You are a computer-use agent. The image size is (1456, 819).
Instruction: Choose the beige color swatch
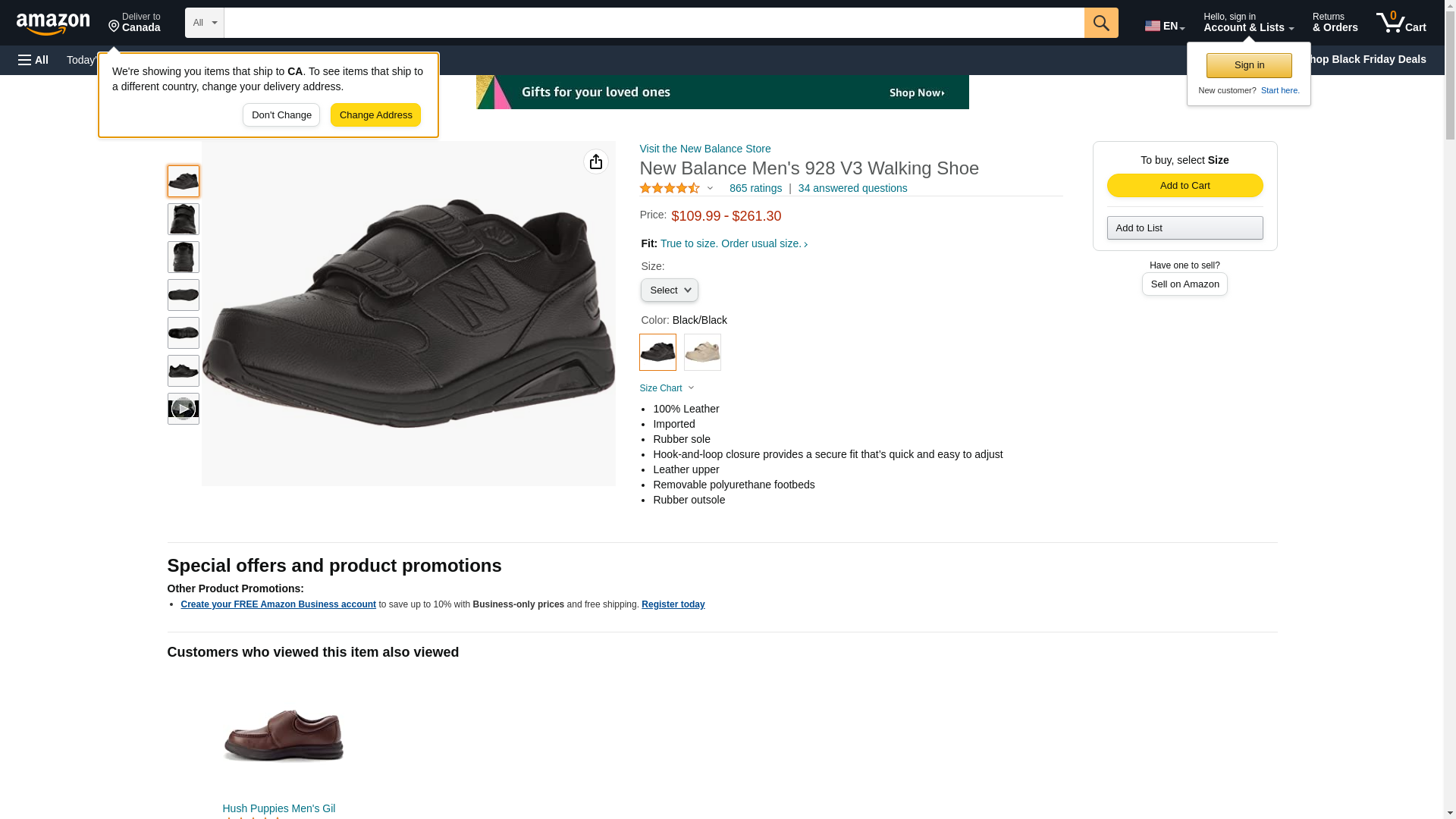[702, 353]
